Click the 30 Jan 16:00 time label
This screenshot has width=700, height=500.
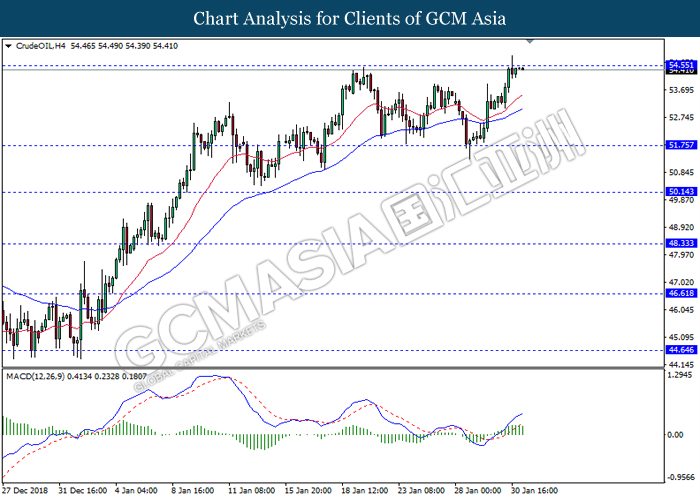point(534,491)
